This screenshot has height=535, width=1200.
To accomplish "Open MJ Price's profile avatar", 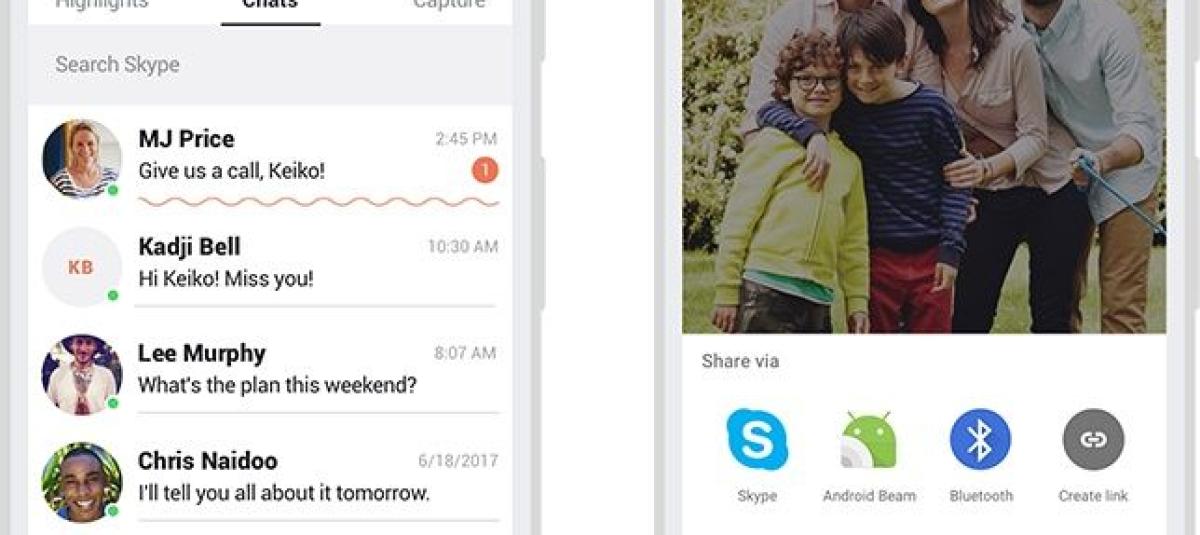I will [x=82, y=159].
